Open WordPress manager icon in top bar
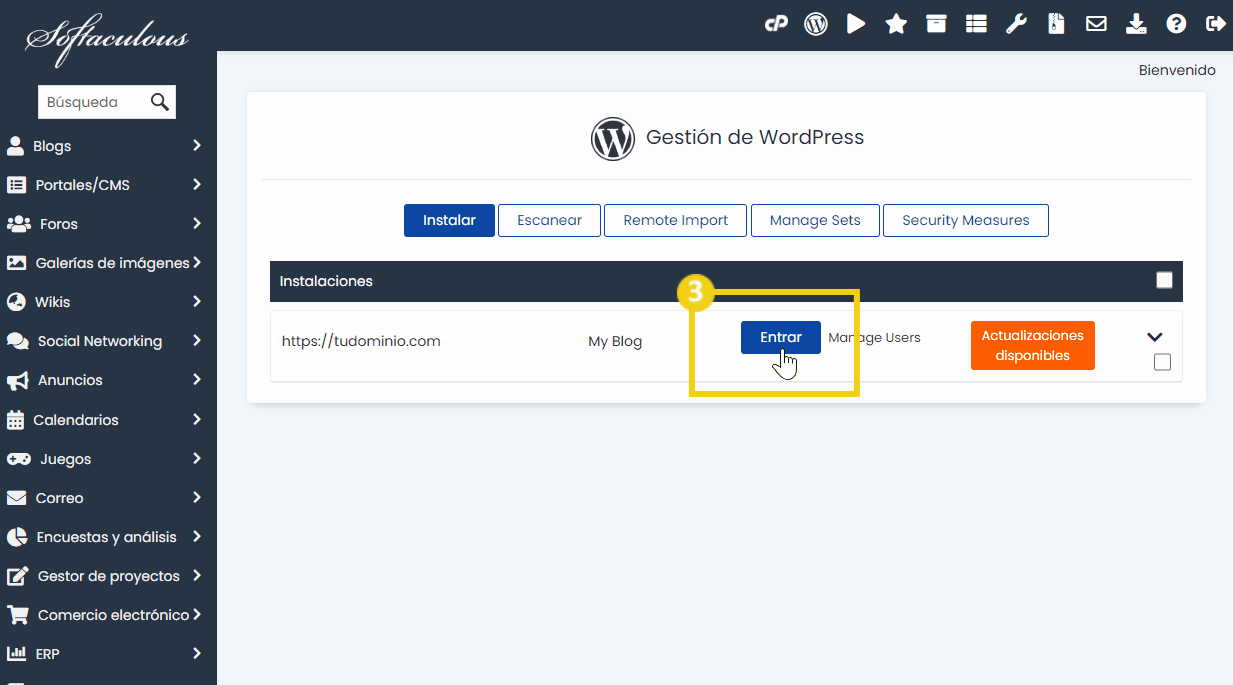 (x=816, y=24)
